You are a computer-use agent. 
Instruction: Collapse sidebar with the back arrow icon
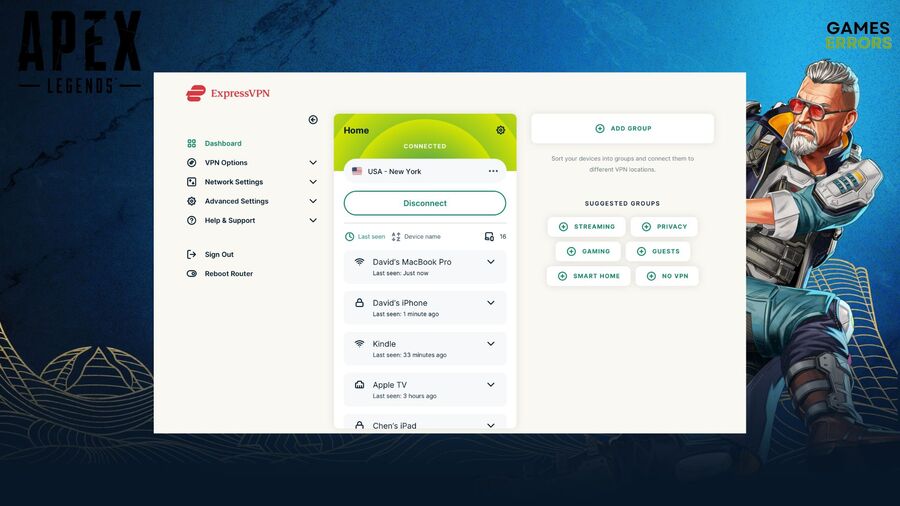pyautogui.click(x=313, y=119)
